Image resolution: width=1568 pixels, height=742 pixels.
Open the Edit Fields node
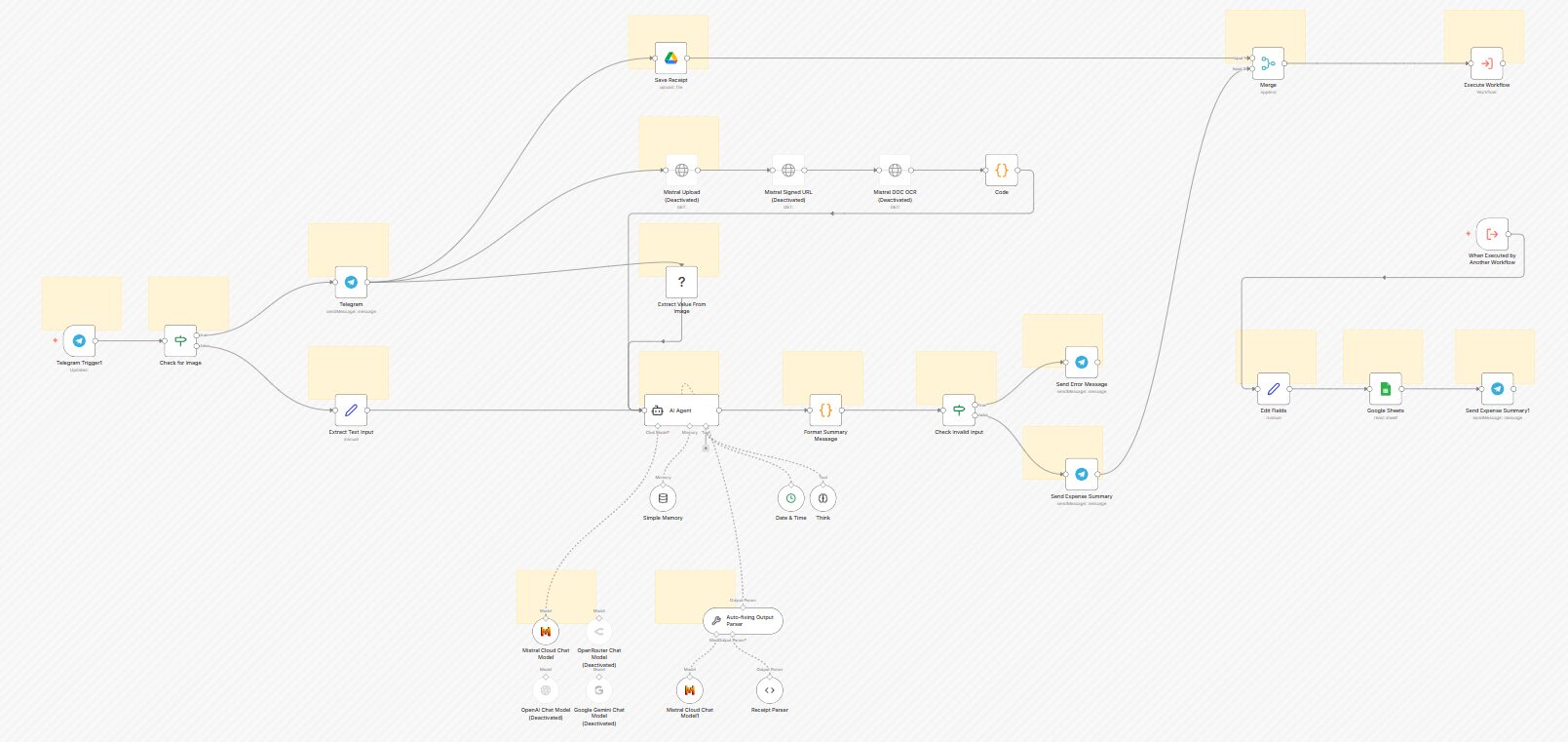[x=1273, y=389]
